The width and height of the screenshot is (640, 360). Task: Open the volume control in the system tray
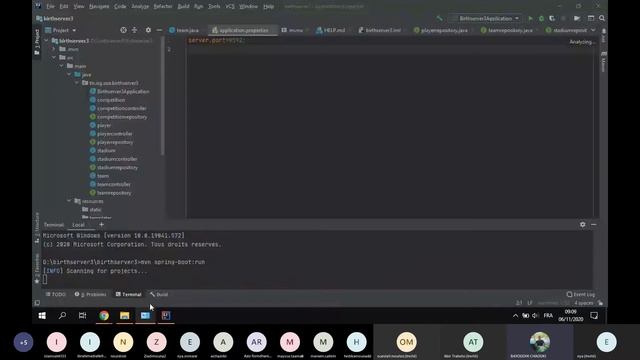(535, 316)
